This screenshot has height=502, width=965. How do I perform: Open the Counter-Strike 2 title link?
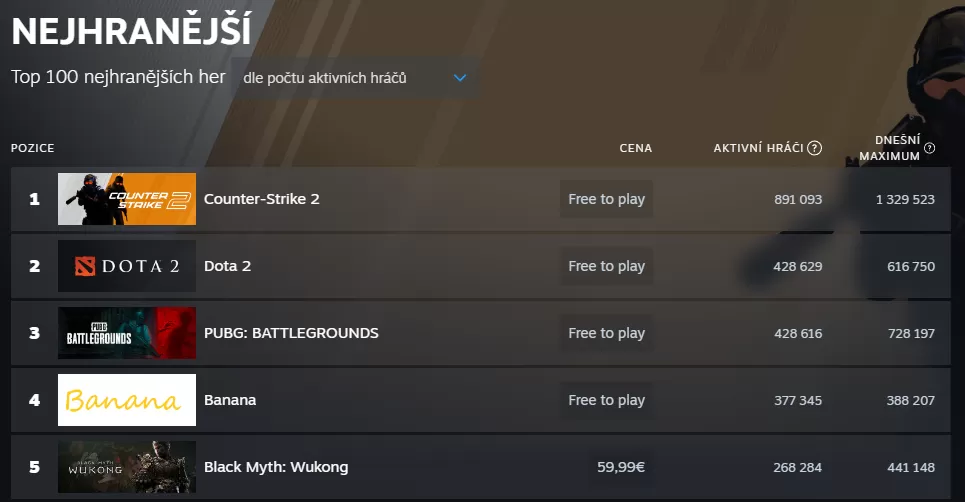pyautogui.click(x=261, y=199)
